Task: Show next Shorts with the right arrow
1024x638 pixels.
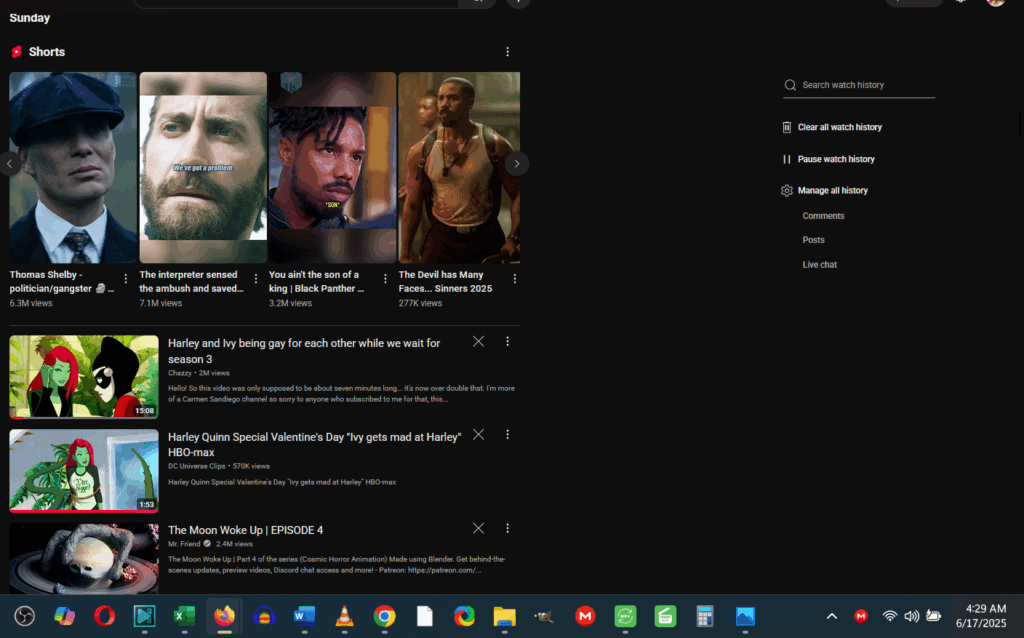Action: pos(517,164)
